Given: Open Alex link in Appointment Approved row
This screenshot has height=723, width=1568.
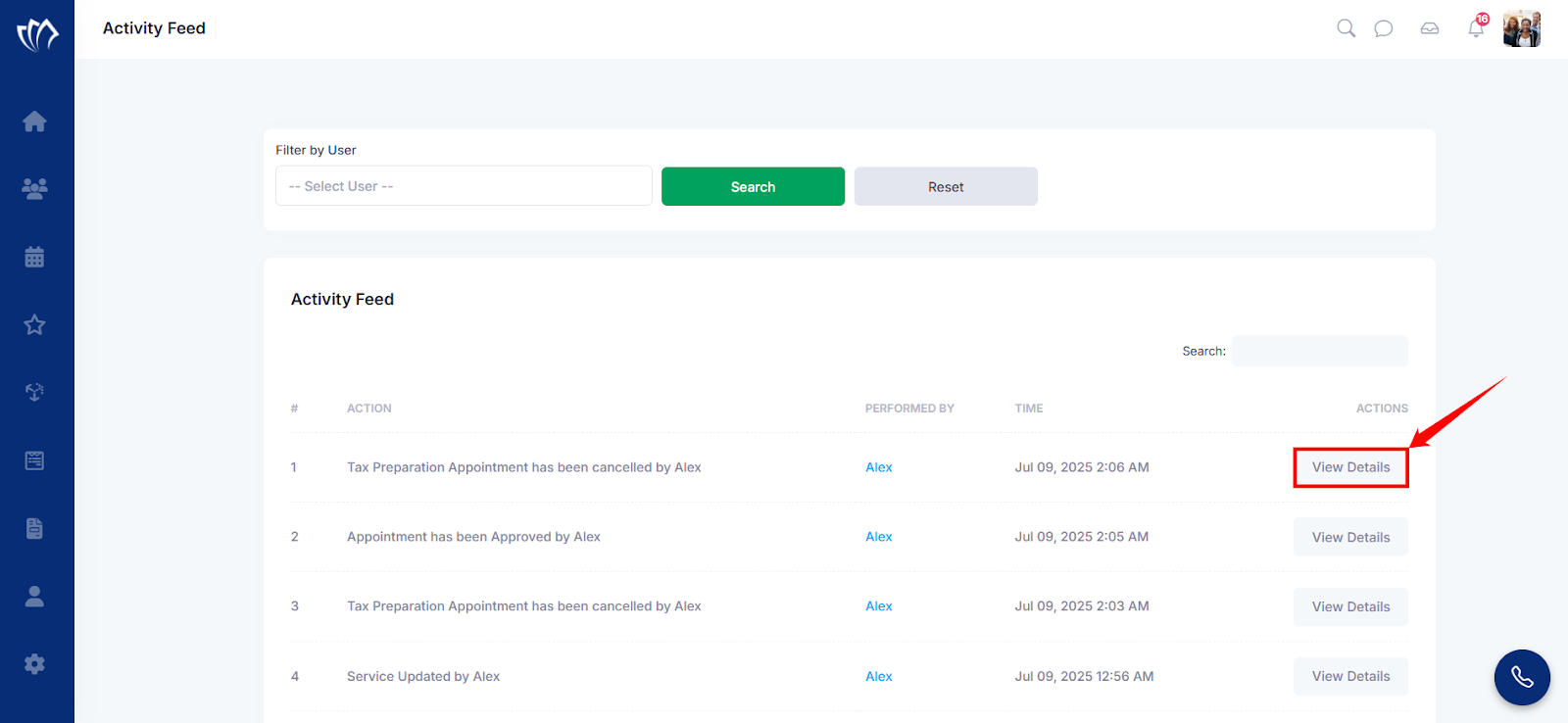Looking at the screenshot, I should (879, 537).
